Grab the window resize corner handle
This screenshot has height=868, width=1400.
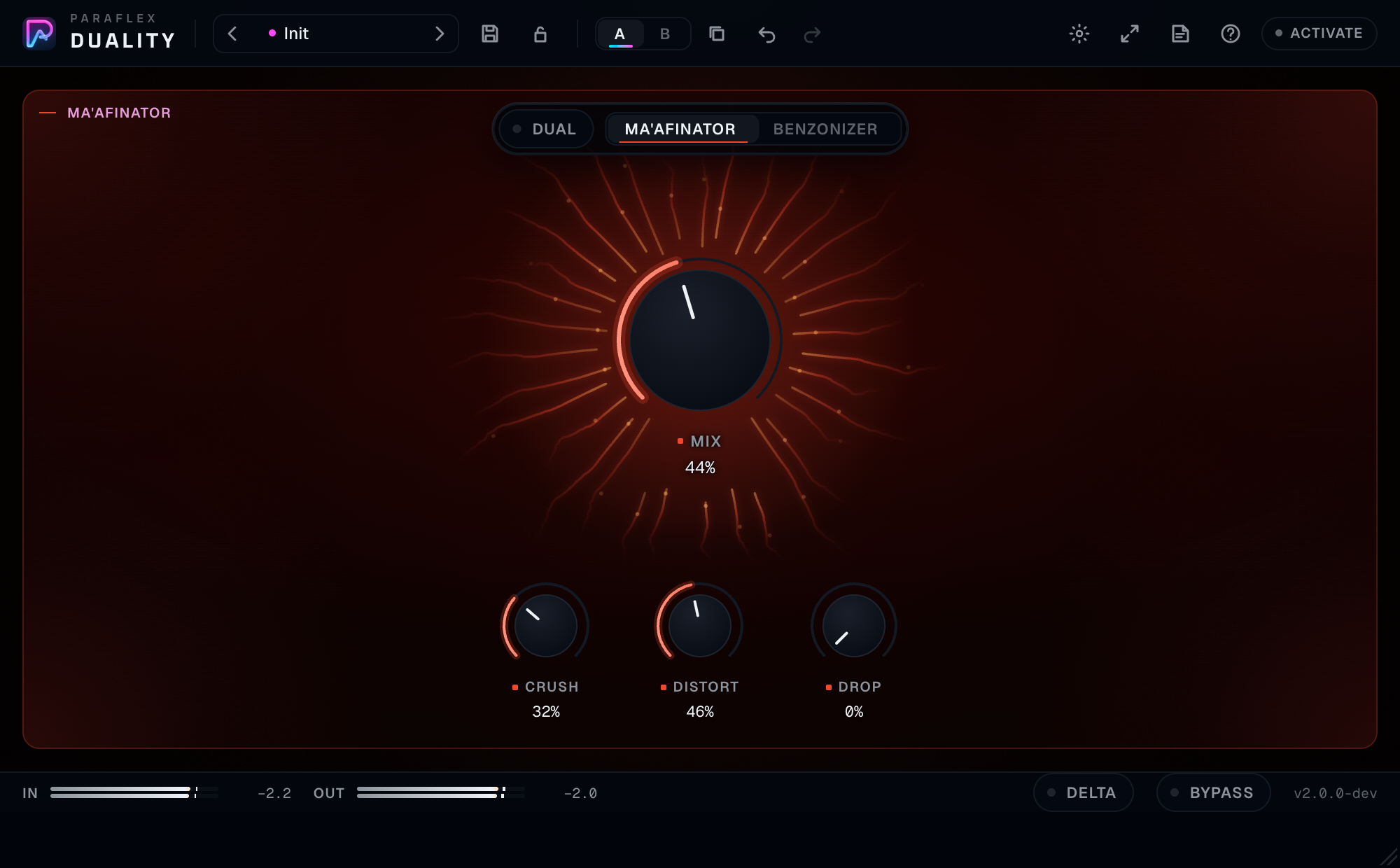pos(1389,857)
